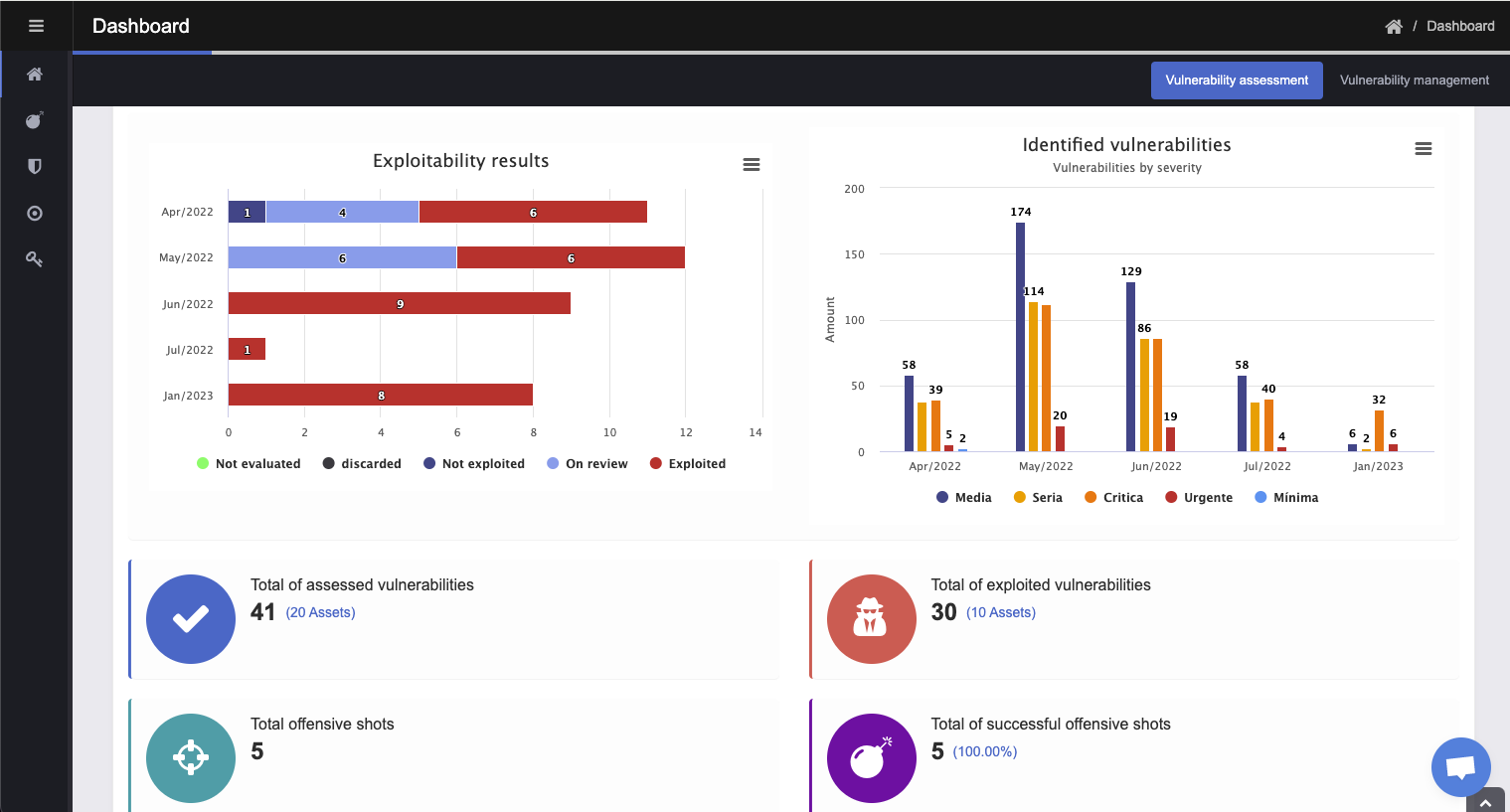Click the home icon in sidebar
The width and height of the screenshot is (1510, 812).
tap(35, 75)
